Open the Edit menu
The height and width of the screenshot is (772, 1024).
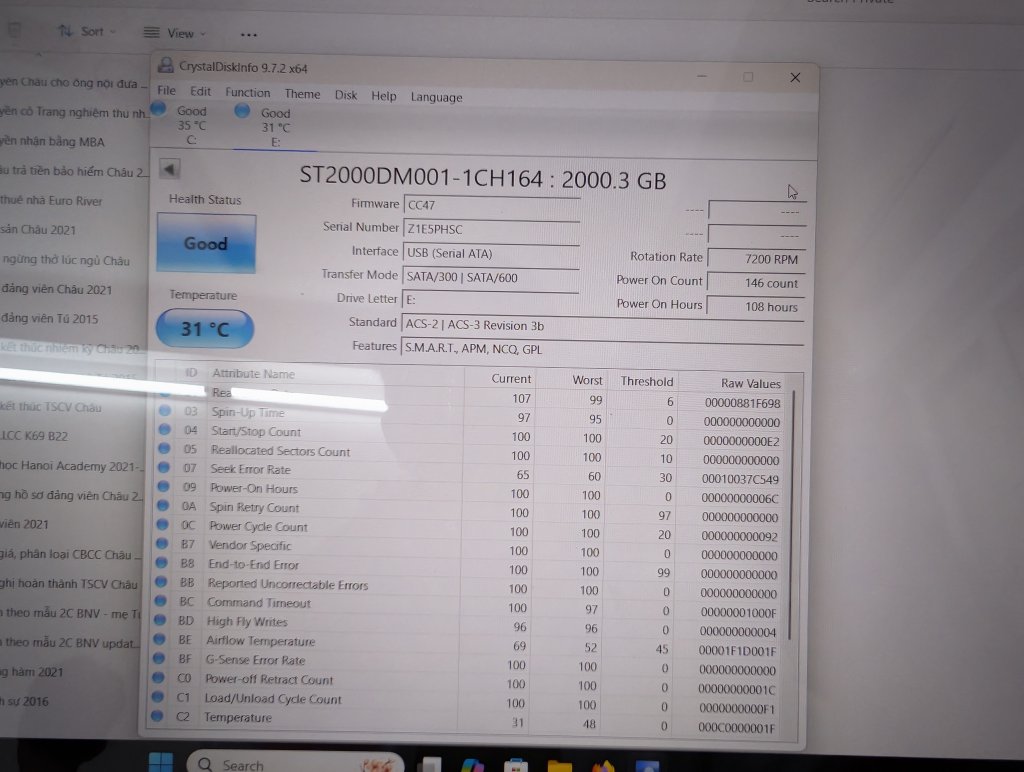(200, 91)
